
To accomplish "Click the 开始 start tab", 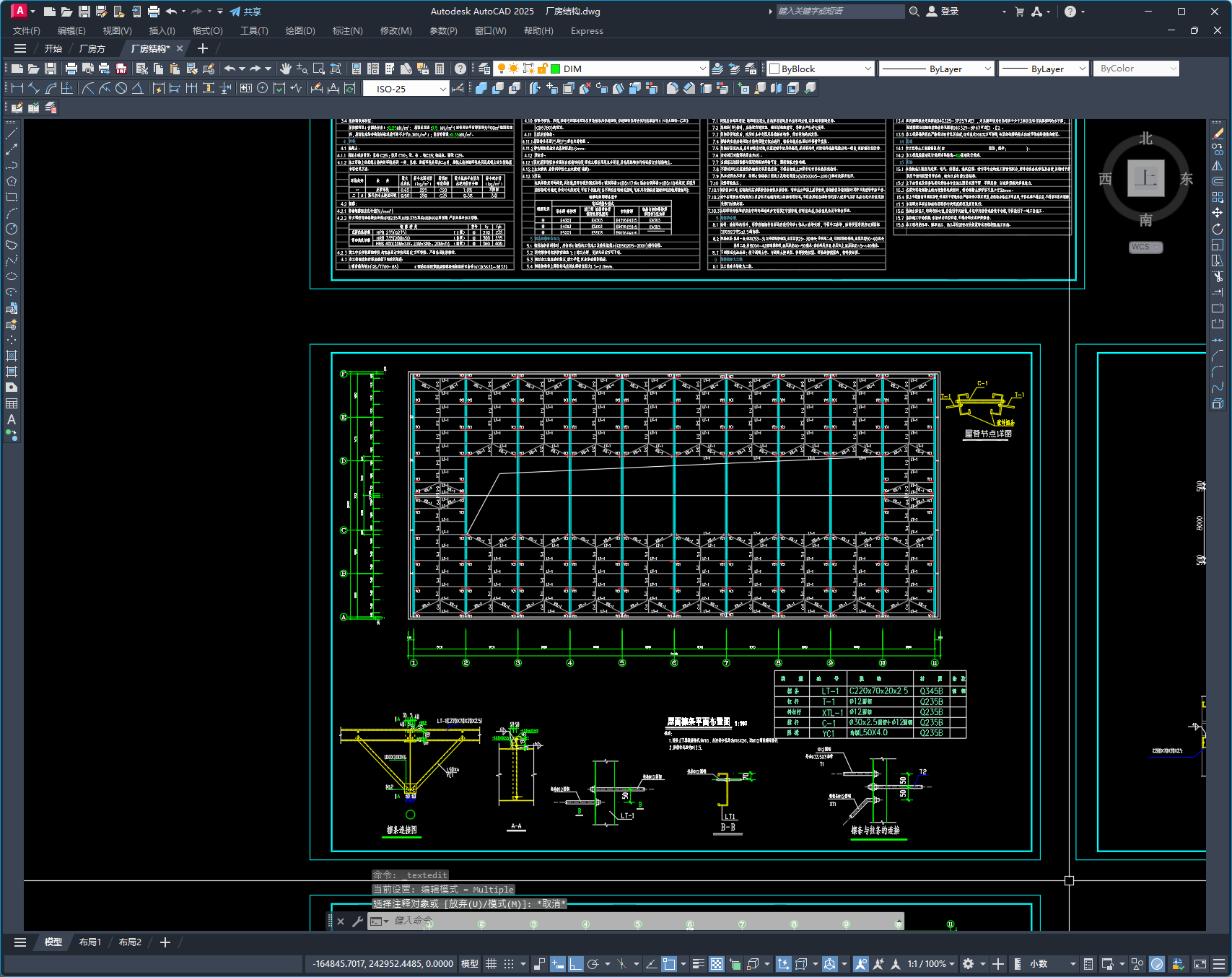I will click(53, 48).
